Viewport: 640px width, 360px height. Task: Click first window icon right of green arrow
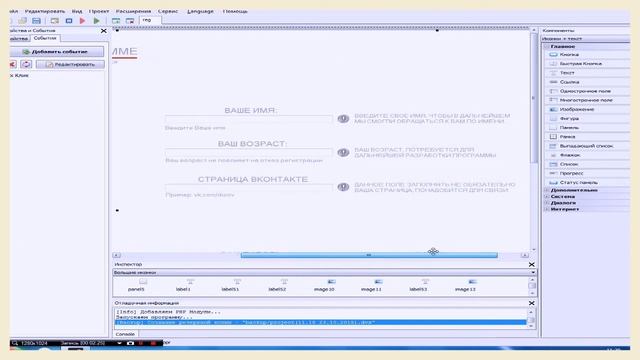(116, 21)
